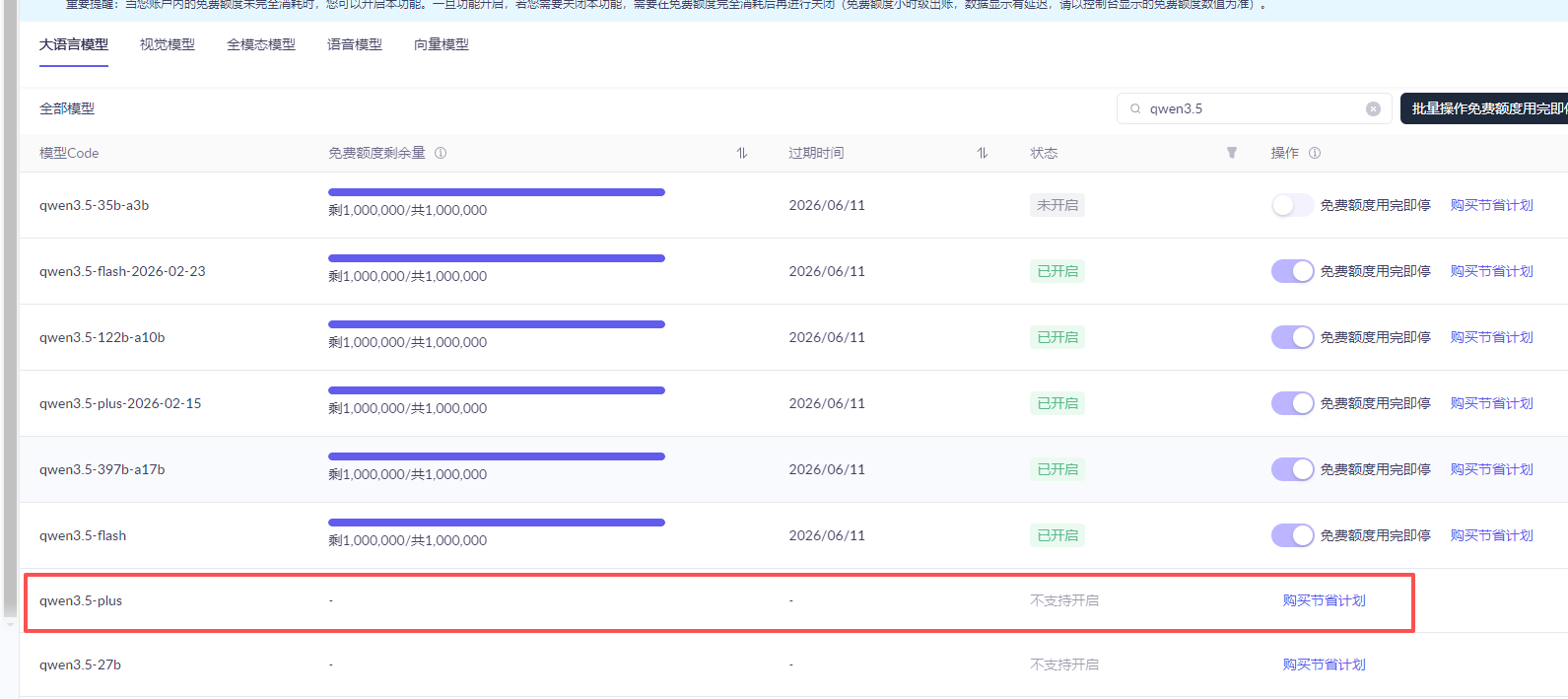Click the quota progress bar for qwen3.5-122b-a10b
Image resolution: width=1568 pixels, height=699 pixels.
[x=497, y=324]
